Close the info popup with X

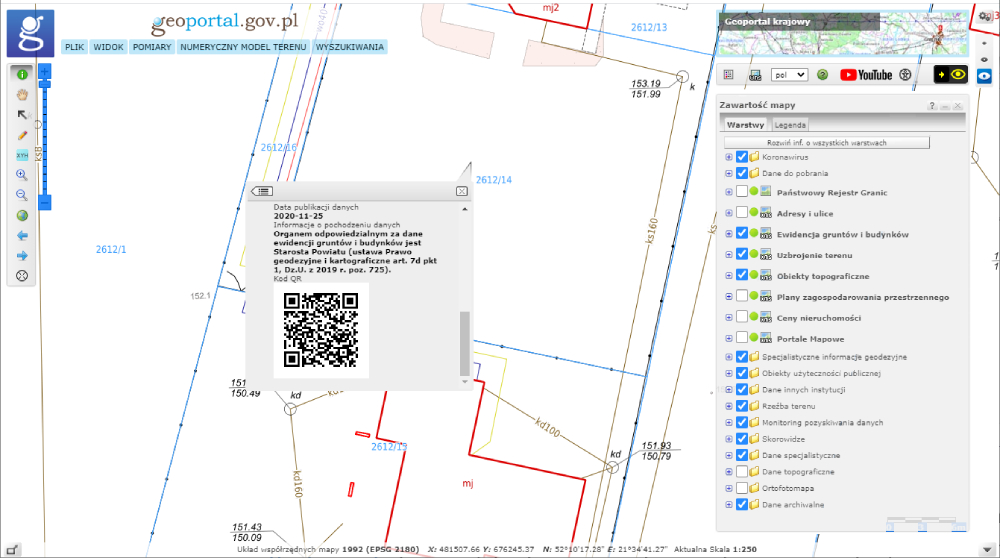462,191
